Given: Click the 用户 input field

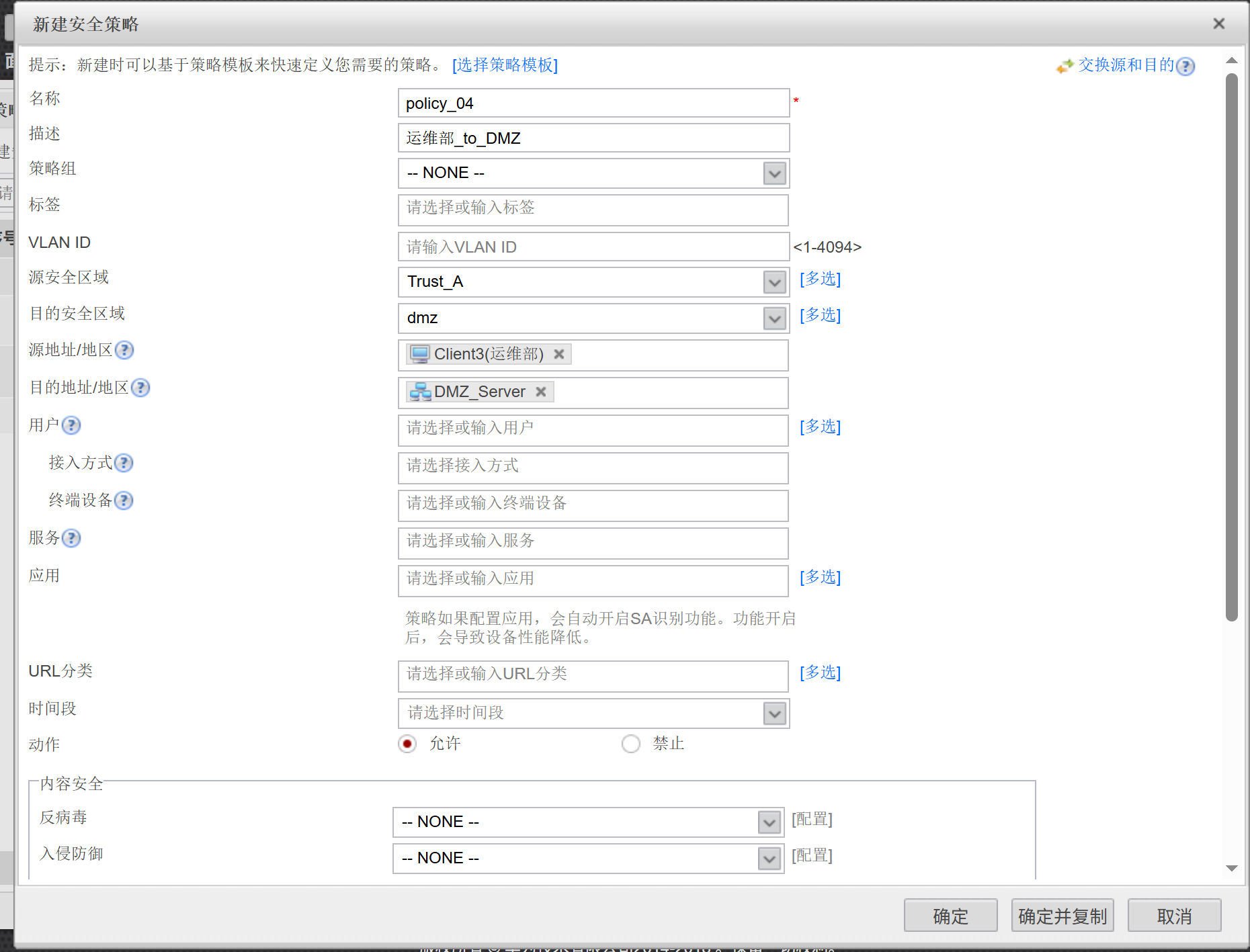Looking at the screenshot, I should (593, 431).
